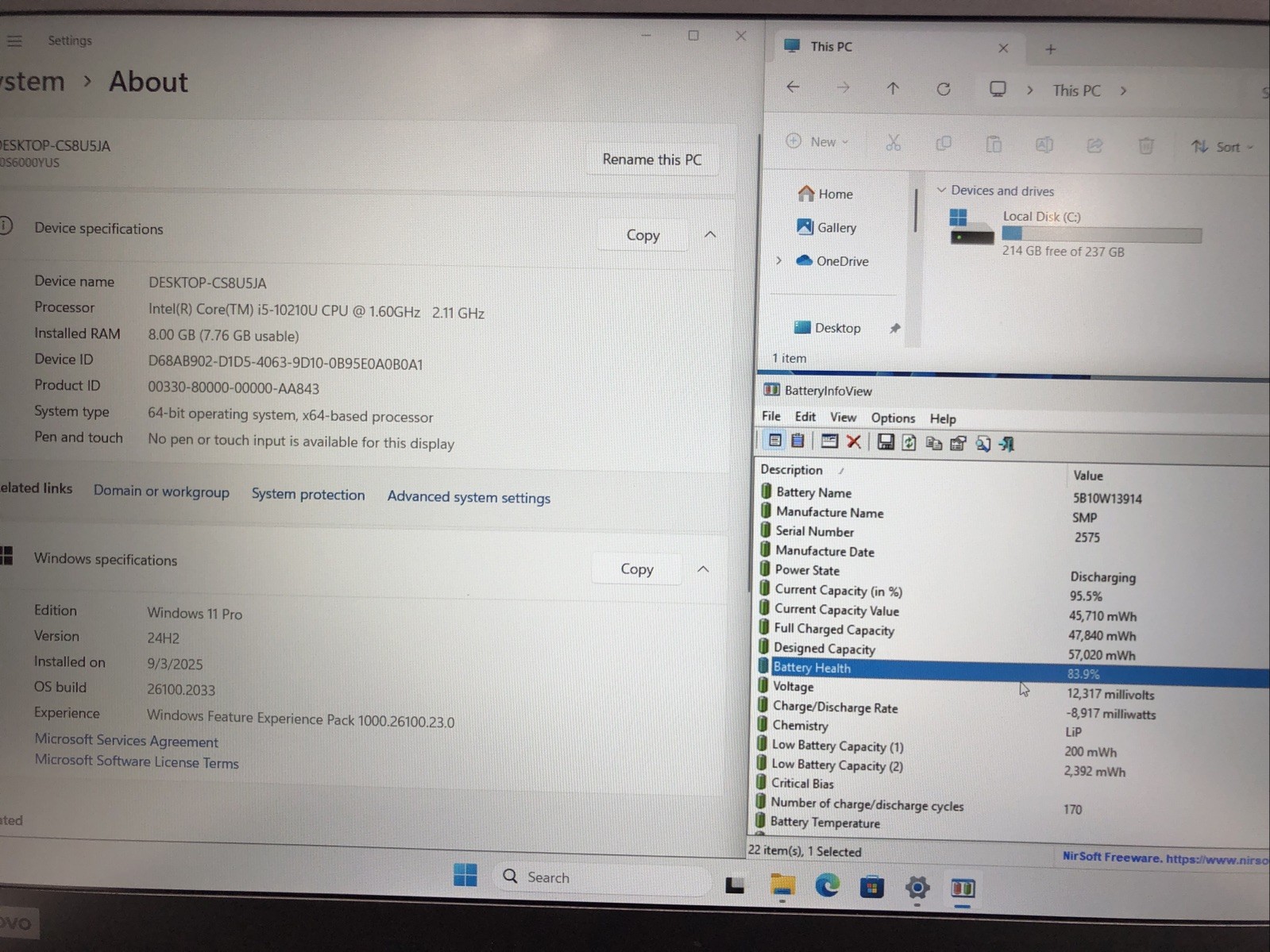Refresh the This PC explorer view
The width and height of the screenshot is (1270, 952).
coord(943,89)
